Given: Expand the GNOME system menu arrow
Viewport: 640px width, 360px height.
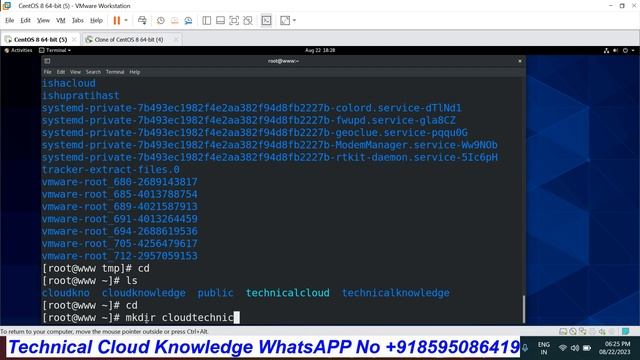Looking at the screenshot, I should [x=633, y=50].
